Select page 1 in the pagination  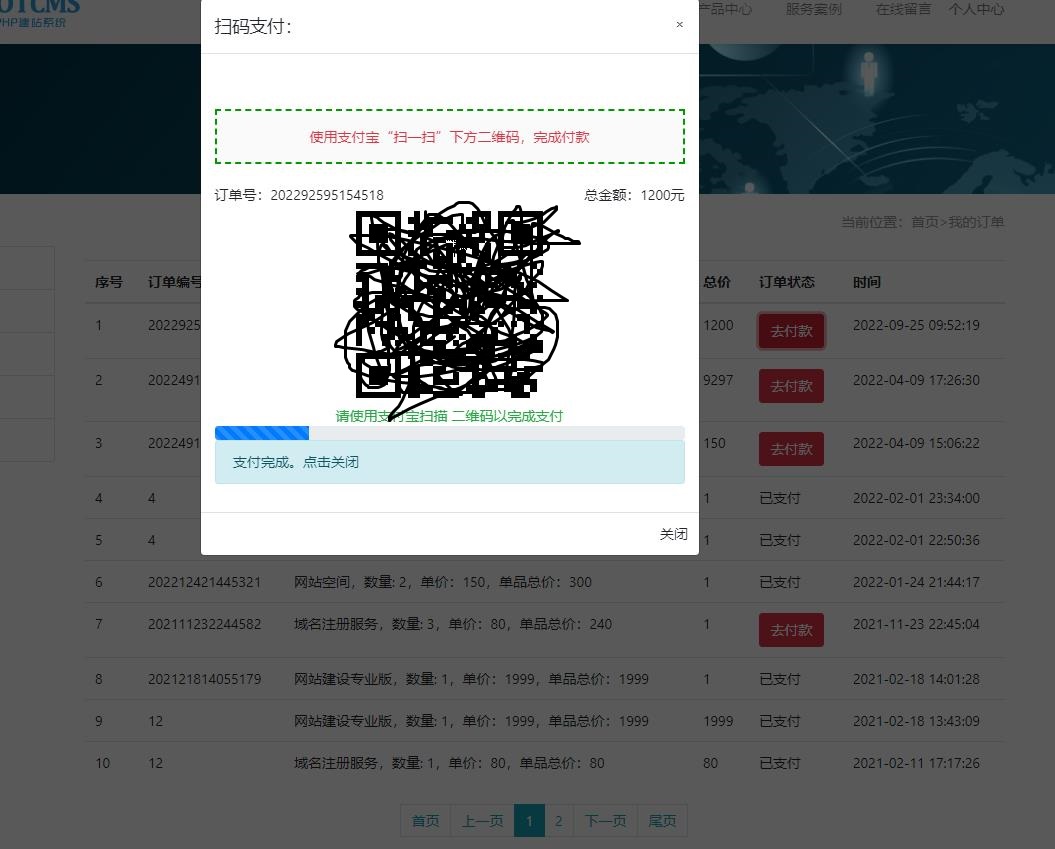529,821
